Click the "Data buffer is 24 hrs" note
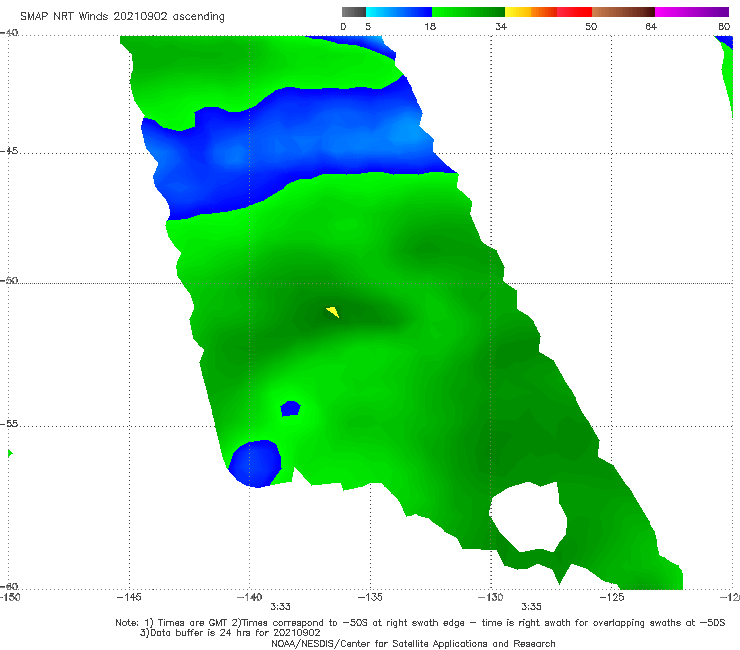Image resolution: width=740 pixels, height=650 pixels. point(230,633)
